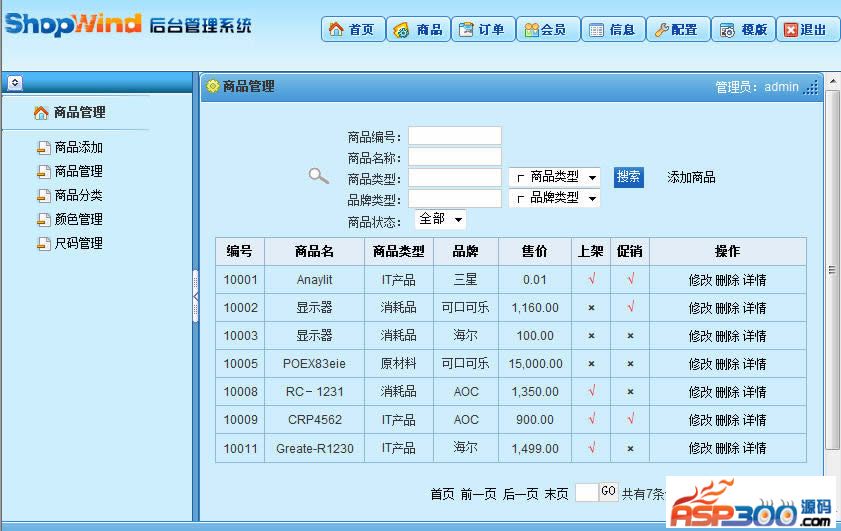Toggle 上架 checkmark for product 10001
This screenshot has height=531, width=841.
click(591, 280)
